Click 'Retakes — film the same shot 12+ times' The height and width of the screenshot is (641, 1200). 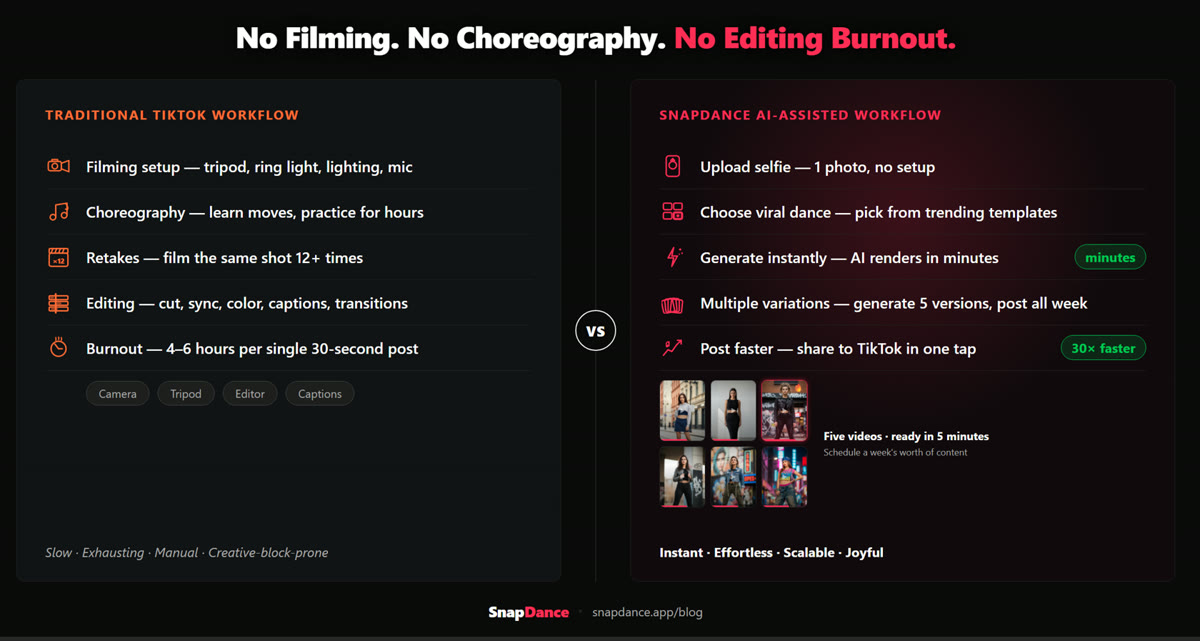(225, 258)
